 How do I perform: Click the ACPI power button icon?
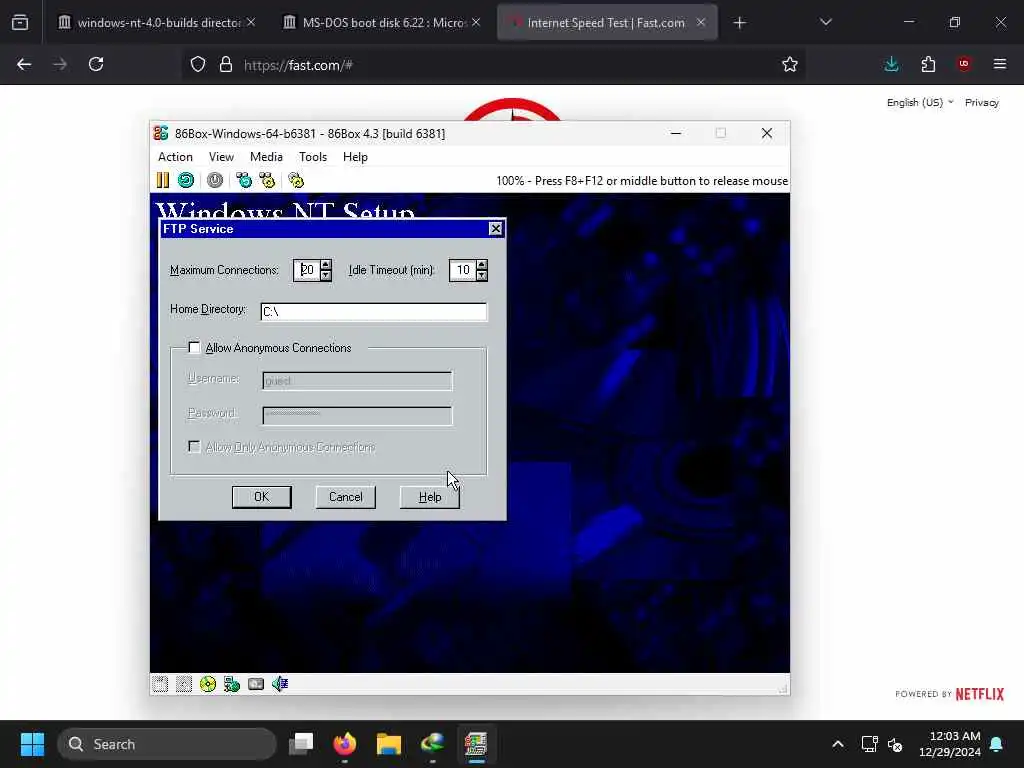pyautogui.click(x=215, y=180)
